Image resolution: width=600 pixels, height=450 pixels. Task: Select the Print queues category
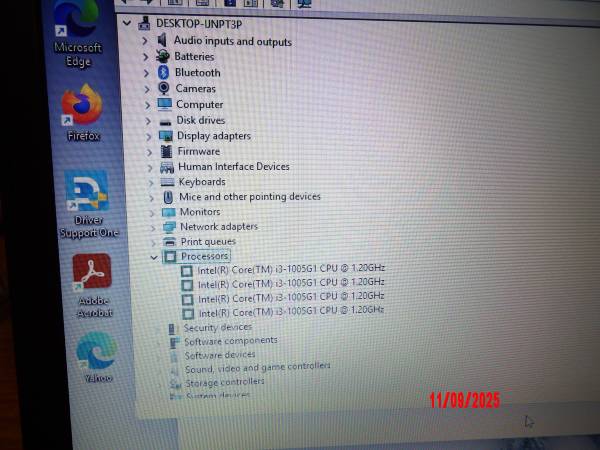tap(208, 241)
